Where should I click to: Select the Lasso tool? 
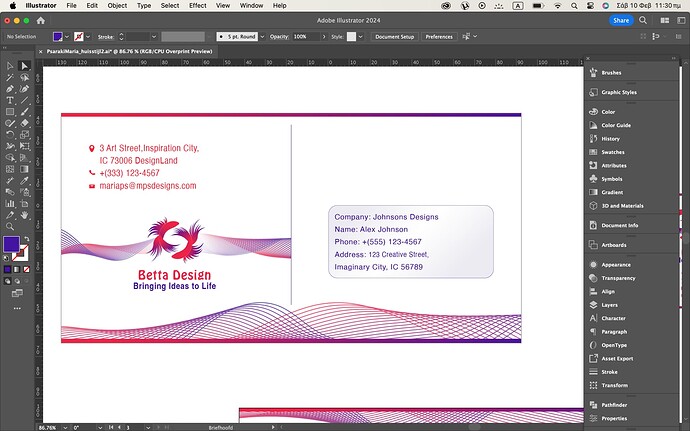point(25,77)
